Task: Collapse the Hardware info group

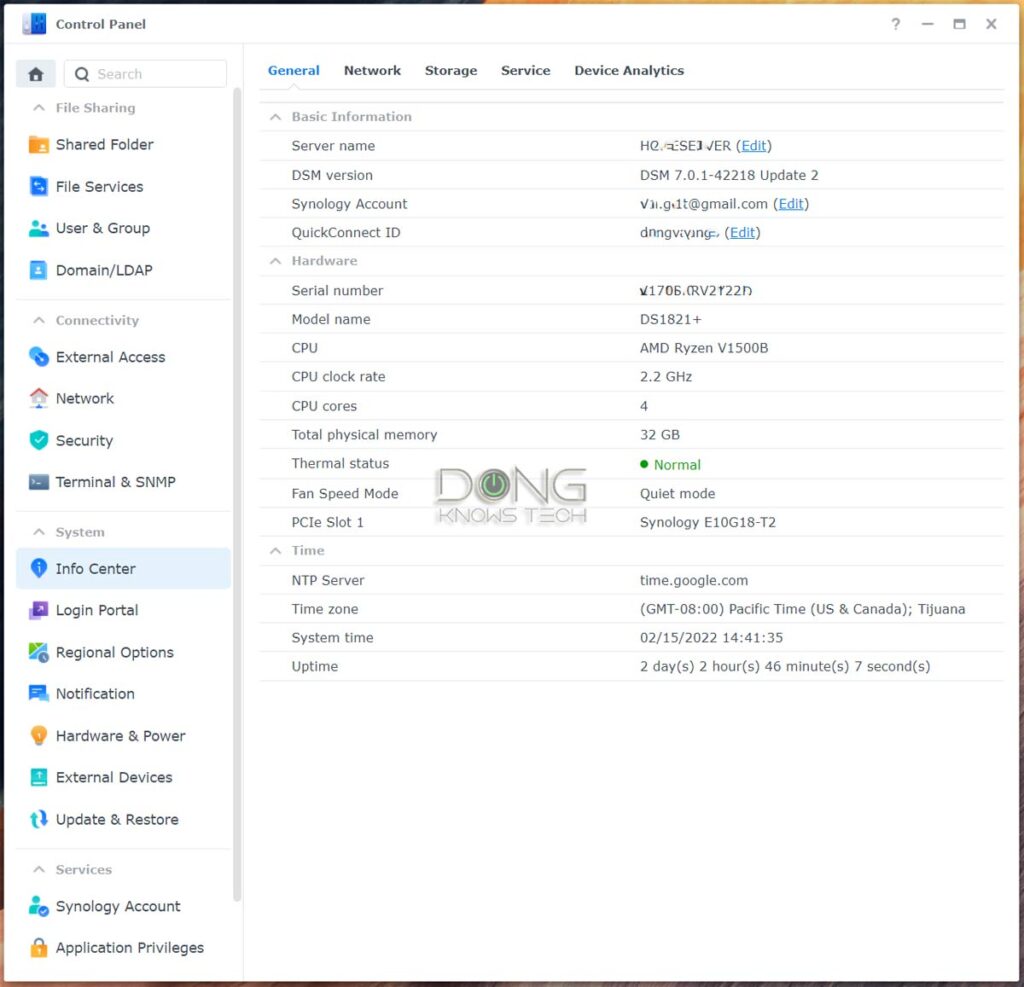Action: (x=276, y=261)
